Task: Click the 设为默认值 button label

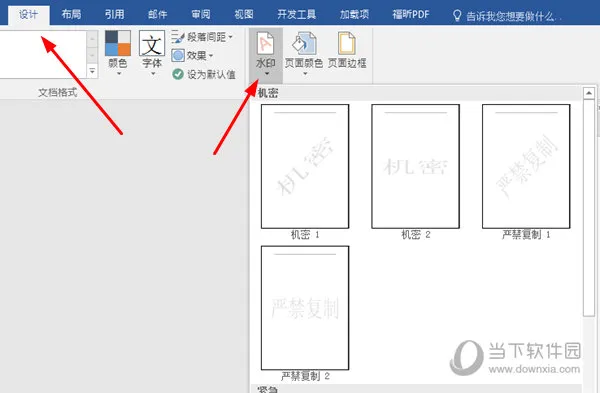Action: (211, 74)
